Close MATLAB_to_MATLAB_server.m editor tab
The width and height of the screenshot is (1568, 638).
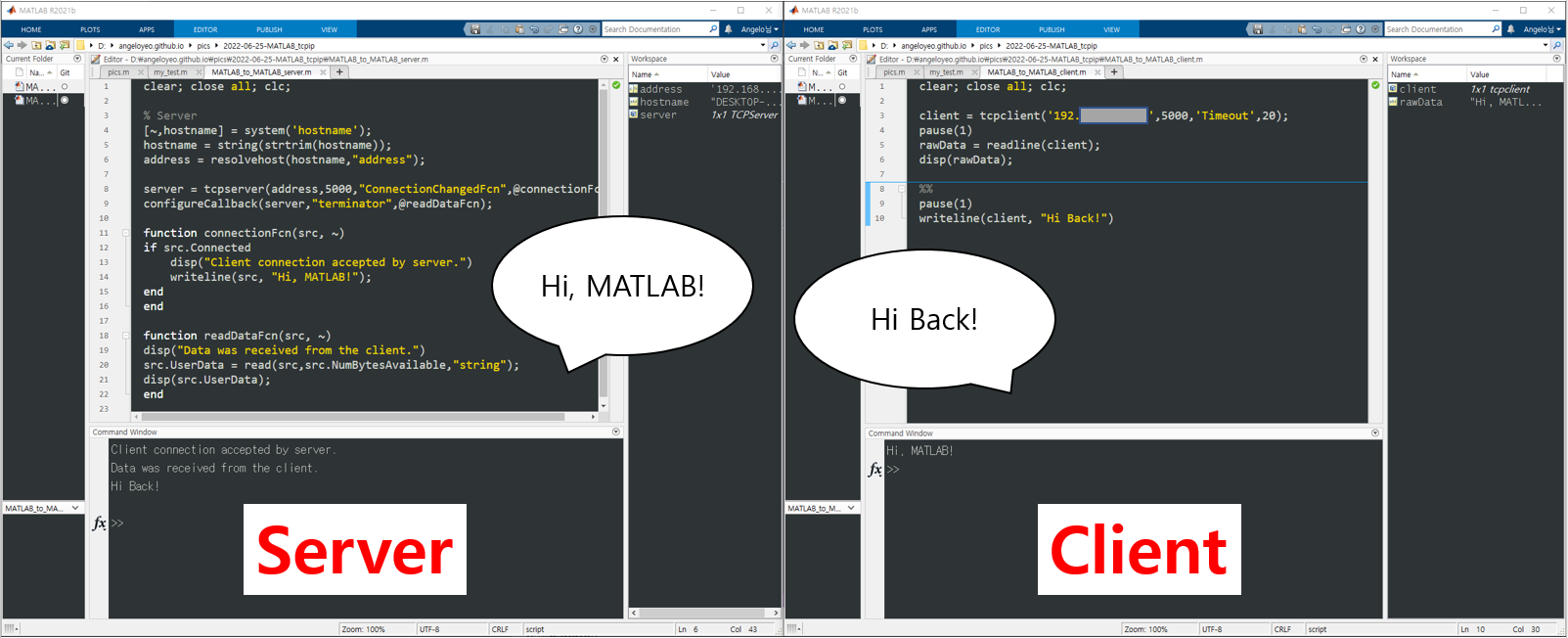pos(321,71)
